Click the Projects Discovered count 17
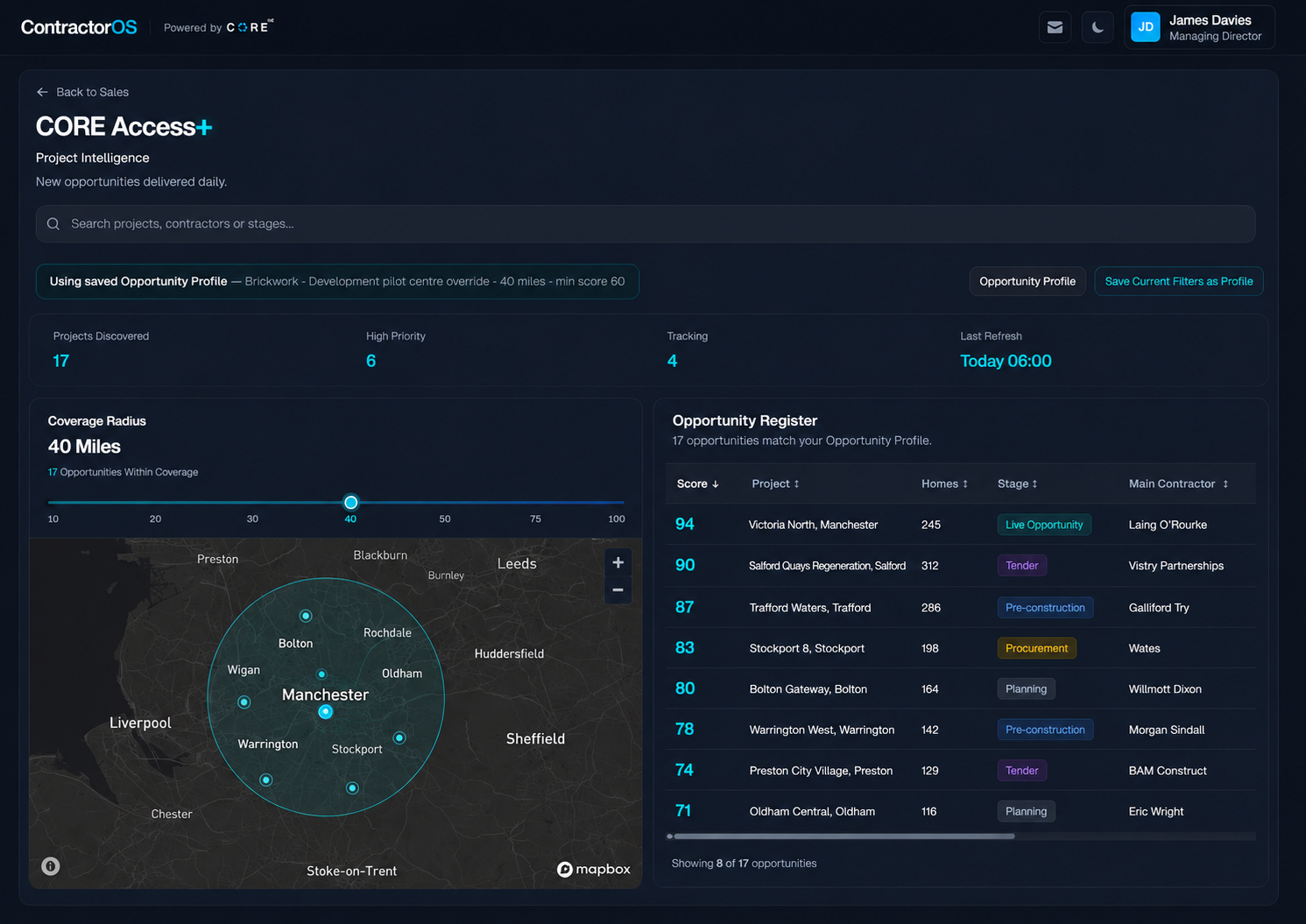1306x924 pixels. (x=61, y=361)
